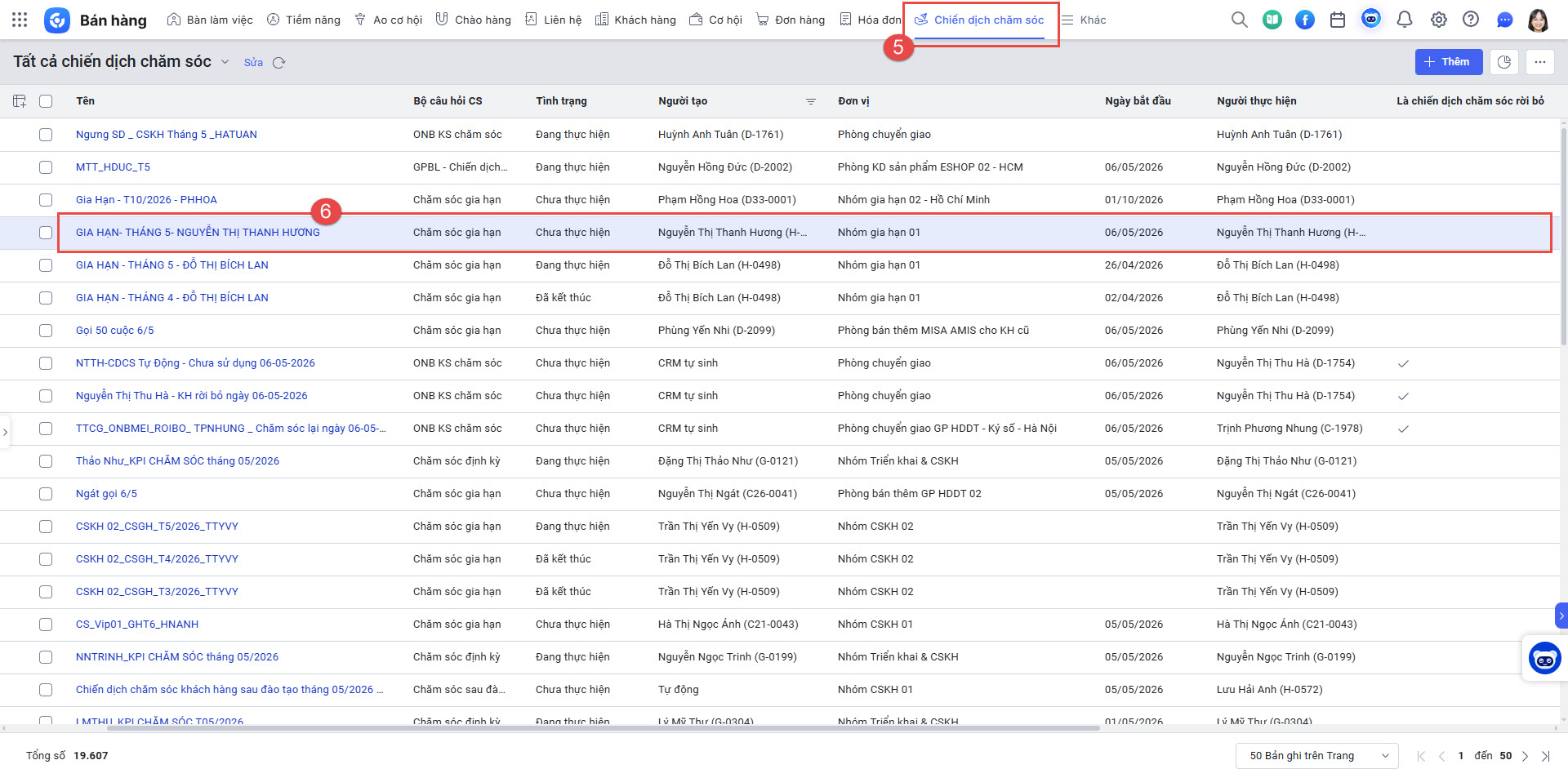Open the Người tạo column filter
Image resolution: width=1568 pixels, height=778 pixels.
coord(811,101)
